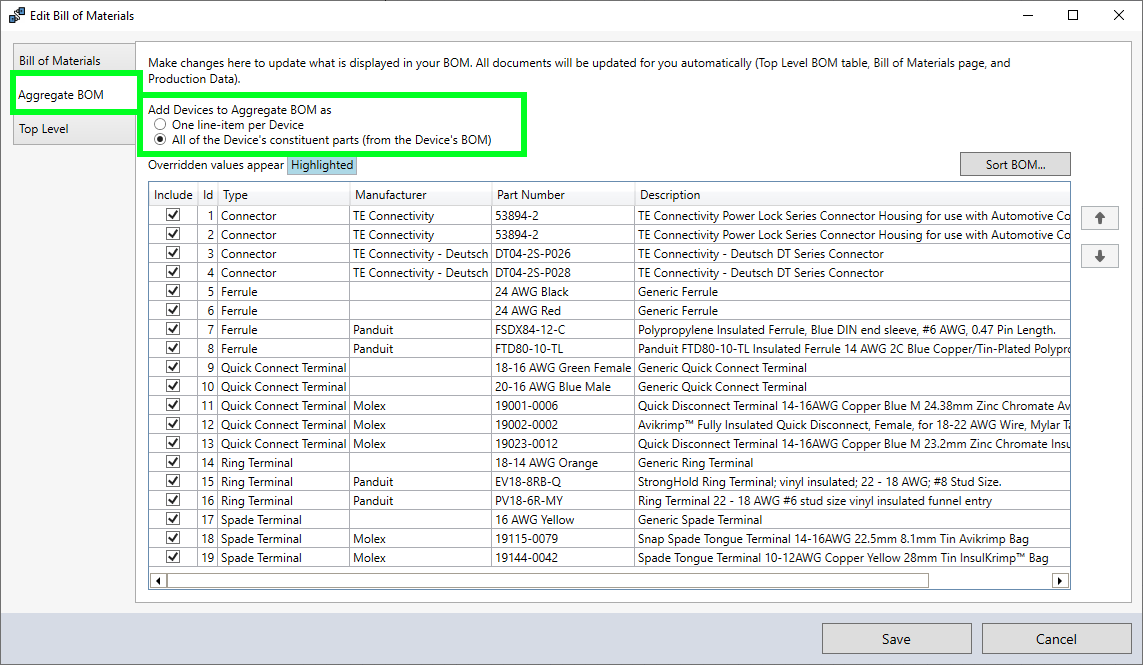Select Molex part 19023-0012 cell
The height and width of the screenshot is (665, 1143).
point(563,443)
